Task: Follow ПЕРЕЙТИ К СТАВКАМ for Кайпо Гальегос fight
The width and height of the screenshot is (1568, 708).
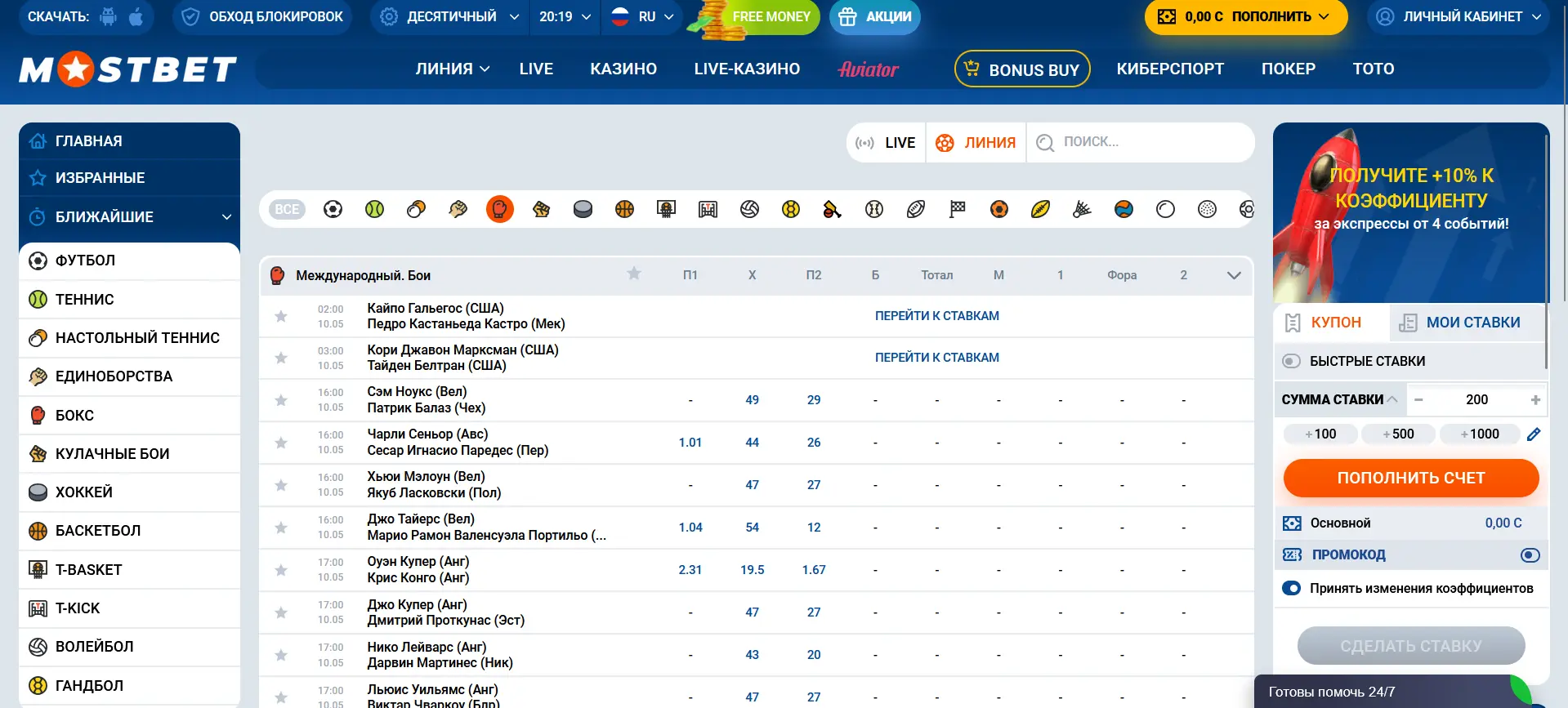Action: point(936,316)
